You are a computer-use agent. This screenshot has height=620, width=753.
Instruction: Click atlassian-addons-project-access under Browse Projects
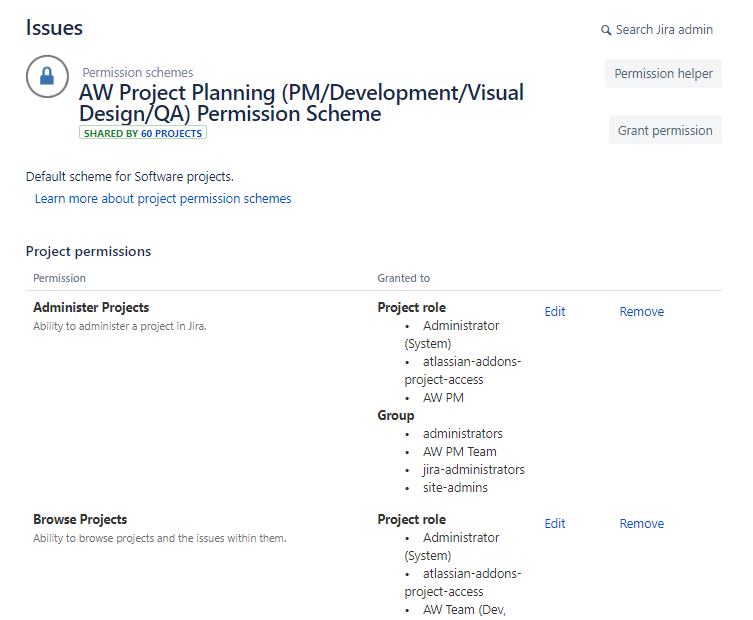(463, 583)
